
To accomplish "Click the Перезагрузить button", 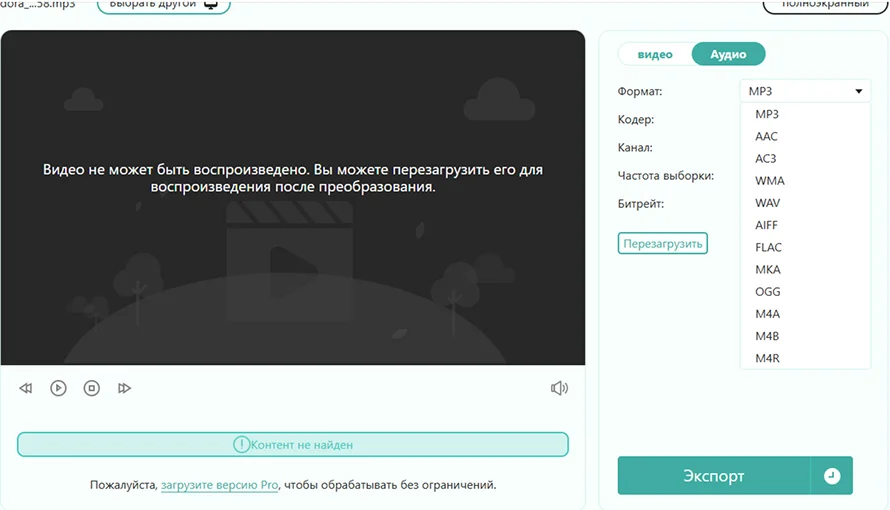I will click(662, 243).
